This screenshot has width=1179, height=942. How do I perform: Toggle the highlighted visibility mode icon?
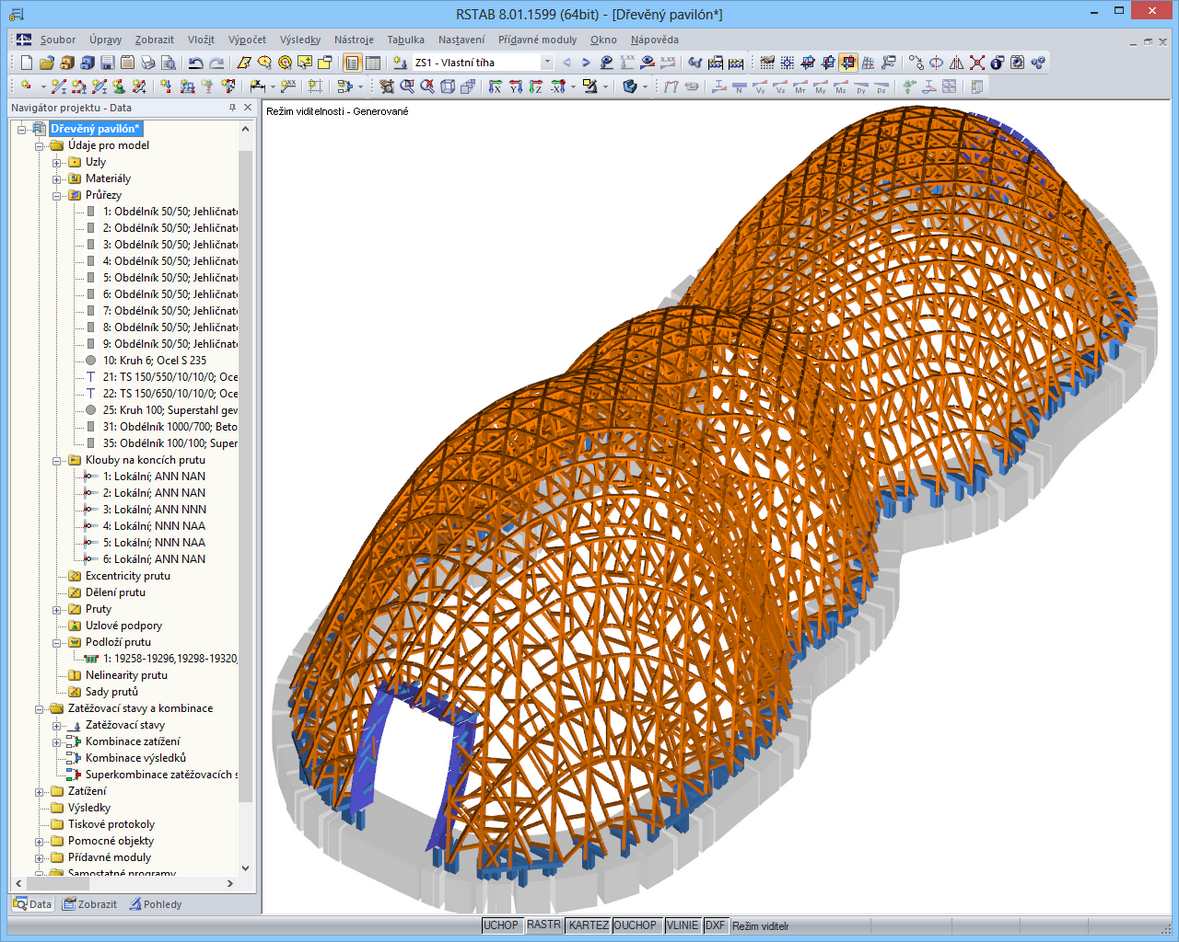point(848,62)
